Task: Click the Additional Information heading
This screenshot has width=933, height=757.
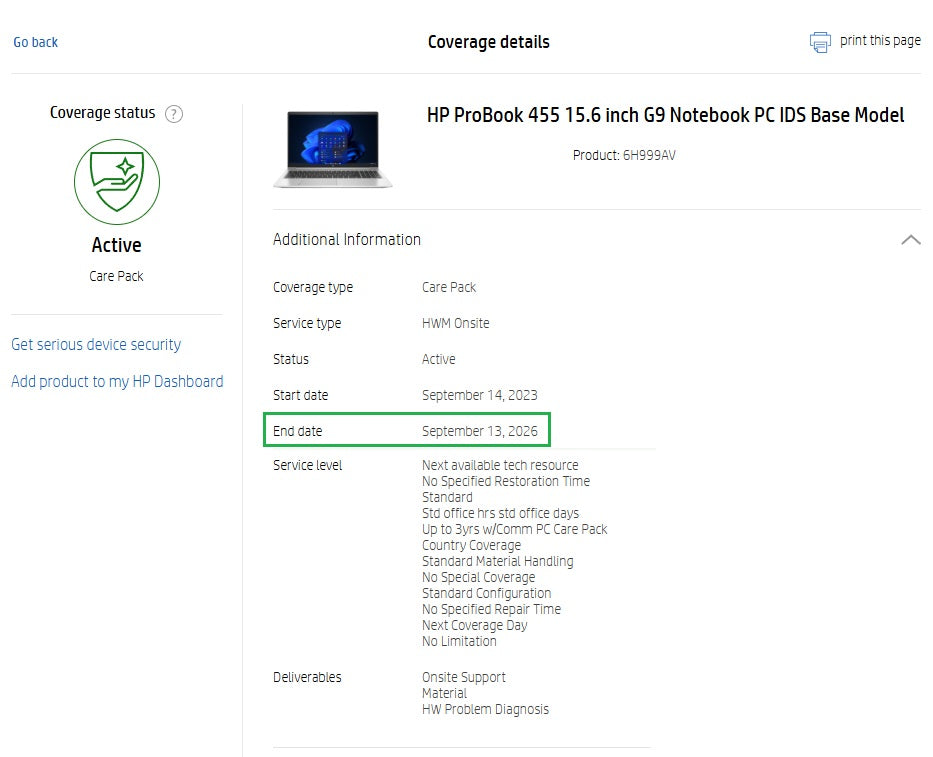Action: (347, 239)
